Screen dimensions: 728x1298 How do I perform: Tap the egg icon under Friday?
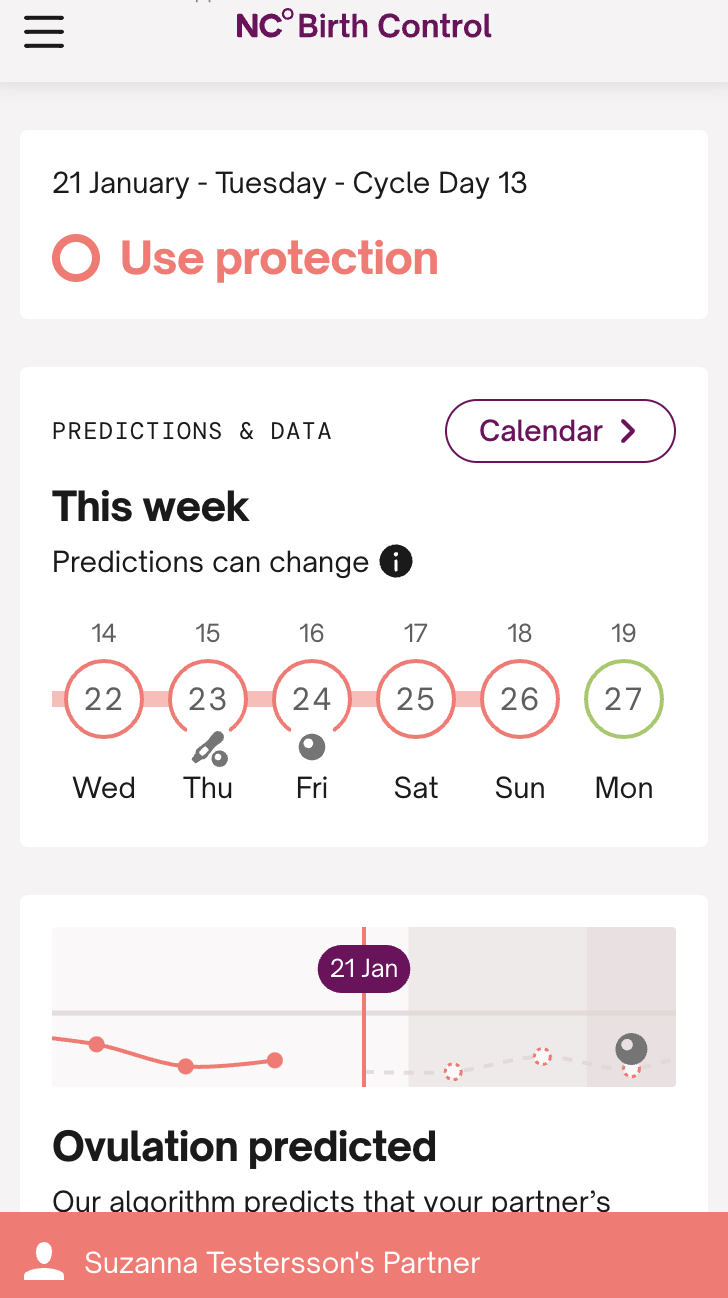[x=312, y=747]
